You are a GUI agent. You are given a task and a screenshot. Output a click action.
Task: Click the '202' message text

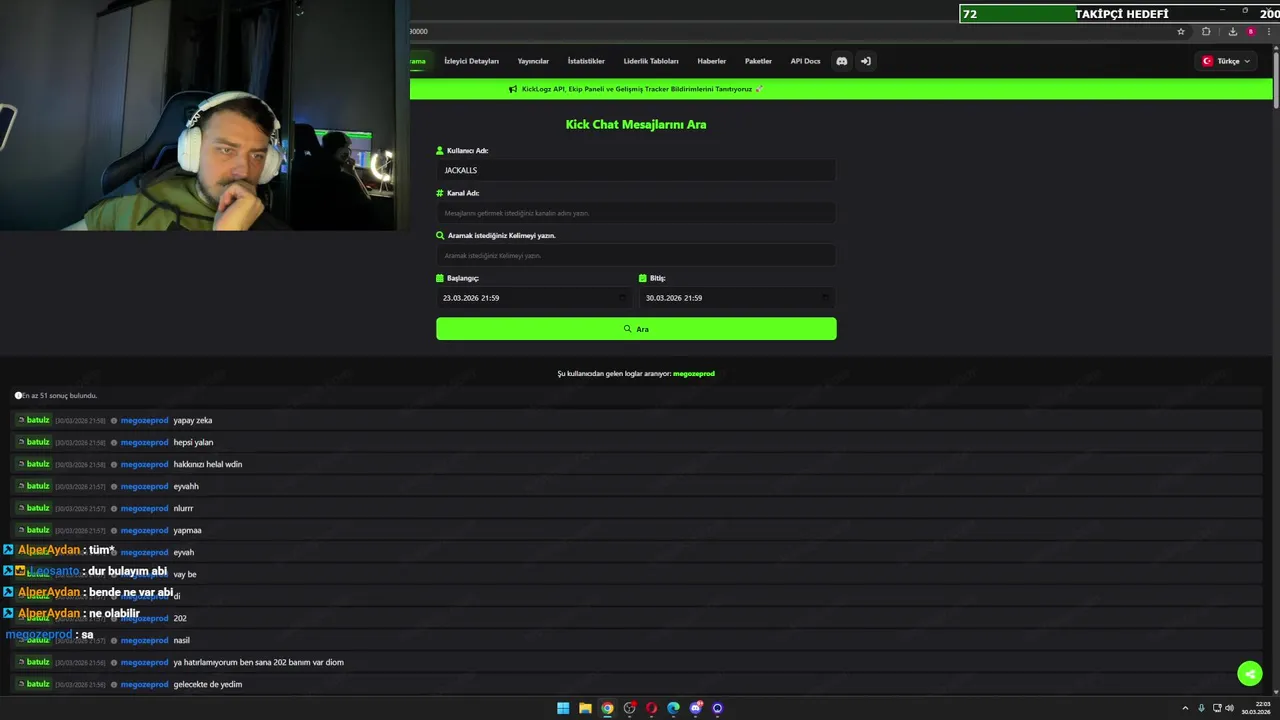pyautogui.click(x=180, y=618)
